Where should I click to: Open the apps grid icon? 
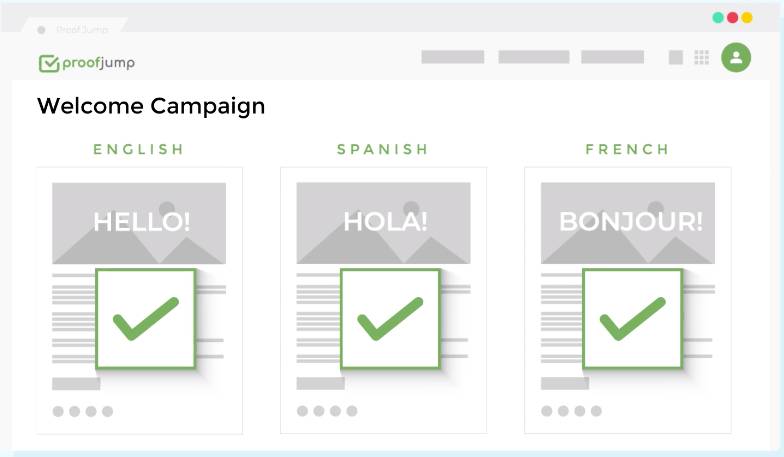click(x=702, y=58)
